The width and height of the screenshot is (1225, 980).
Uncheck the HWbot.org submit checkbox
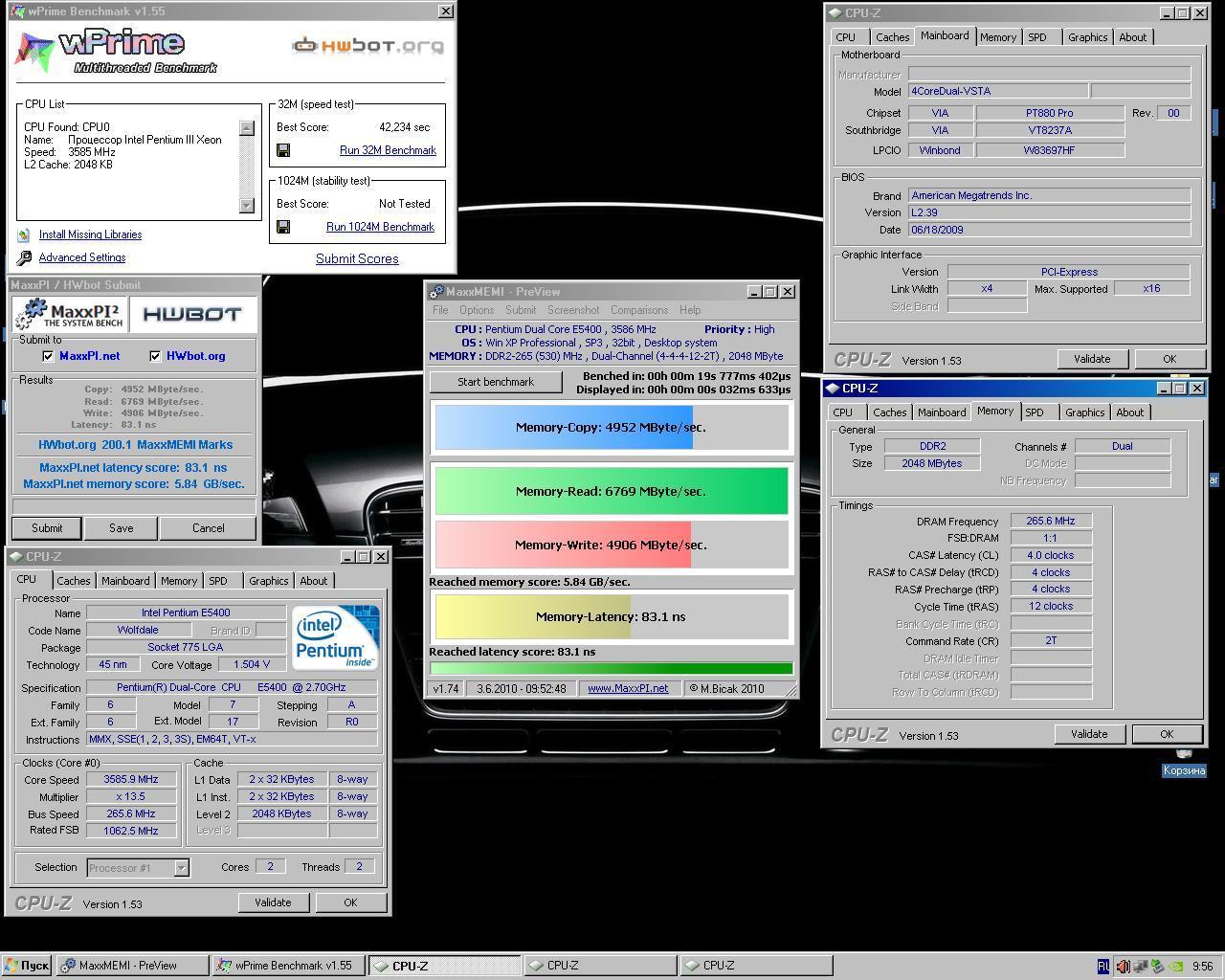point(155,356)
